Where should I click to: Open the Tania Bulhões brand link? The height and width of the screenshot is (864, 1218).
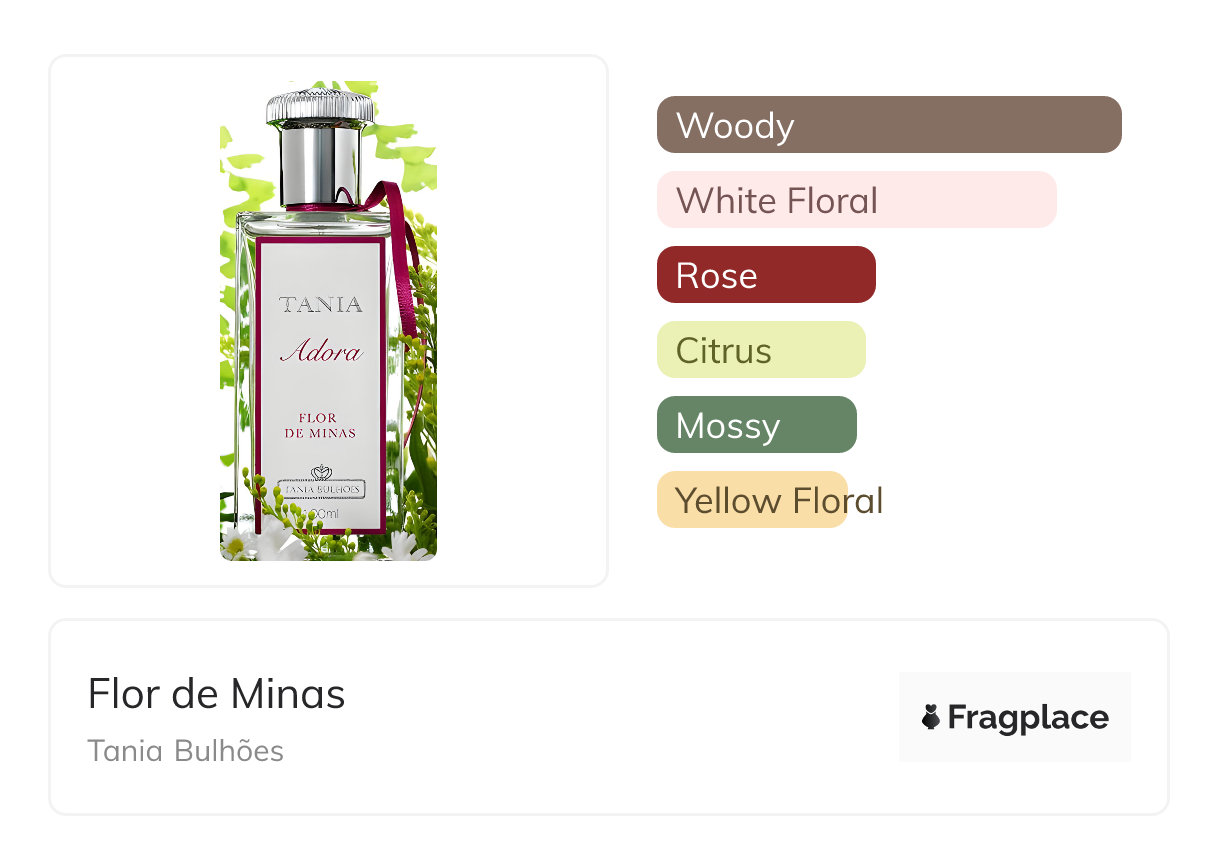[x=185, y=751]
